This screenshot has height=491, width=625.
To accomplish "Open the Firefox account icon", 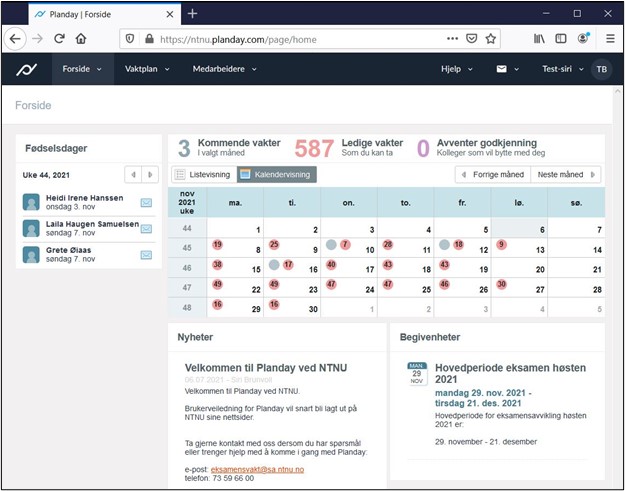I will pyautogui.click(x=583, y=38).
